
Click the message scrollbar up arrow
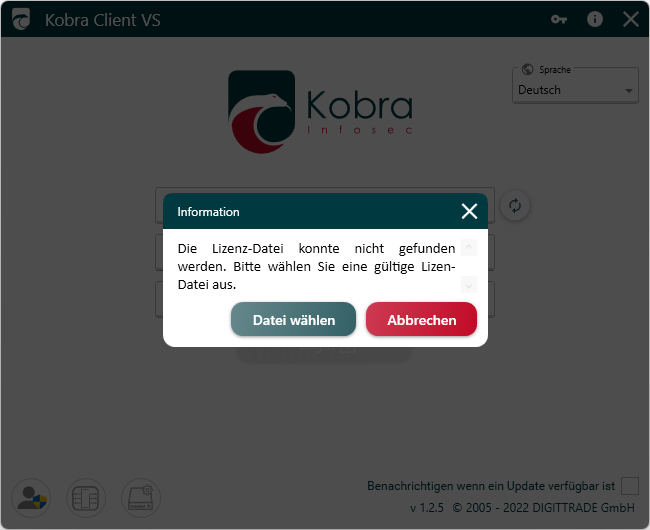coord(469,247)
